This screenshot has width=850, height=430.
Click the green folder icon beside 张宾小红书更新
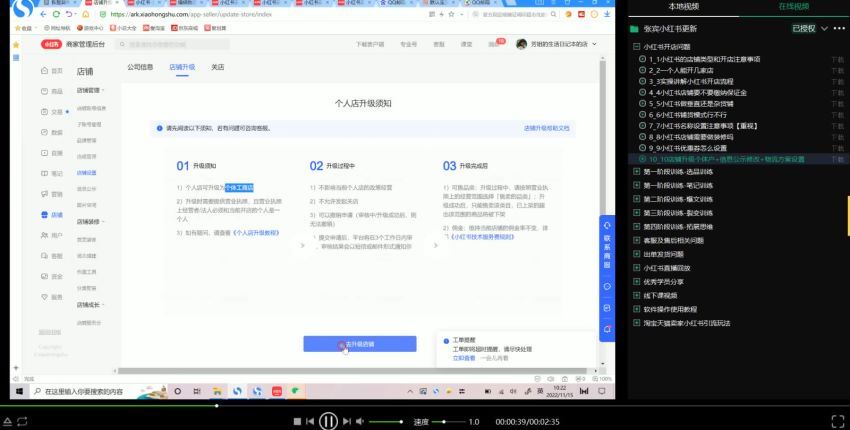pos(634,29)
